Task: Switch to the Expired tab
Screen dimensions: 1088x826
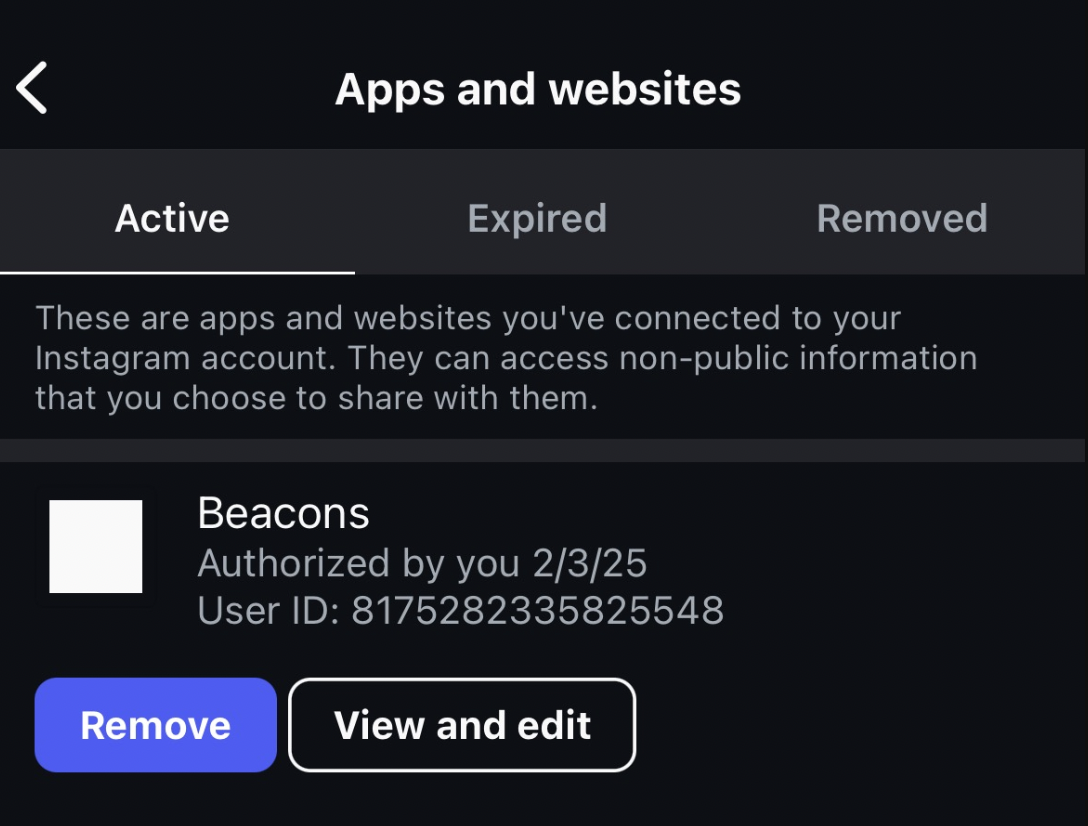Action: [537, 218]
